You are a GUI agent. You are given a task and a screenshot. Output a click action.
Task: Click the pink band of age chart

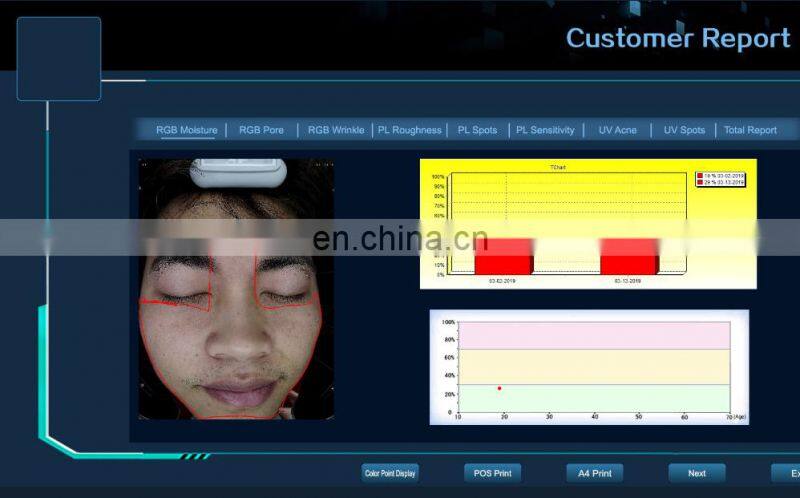[594, 335]
